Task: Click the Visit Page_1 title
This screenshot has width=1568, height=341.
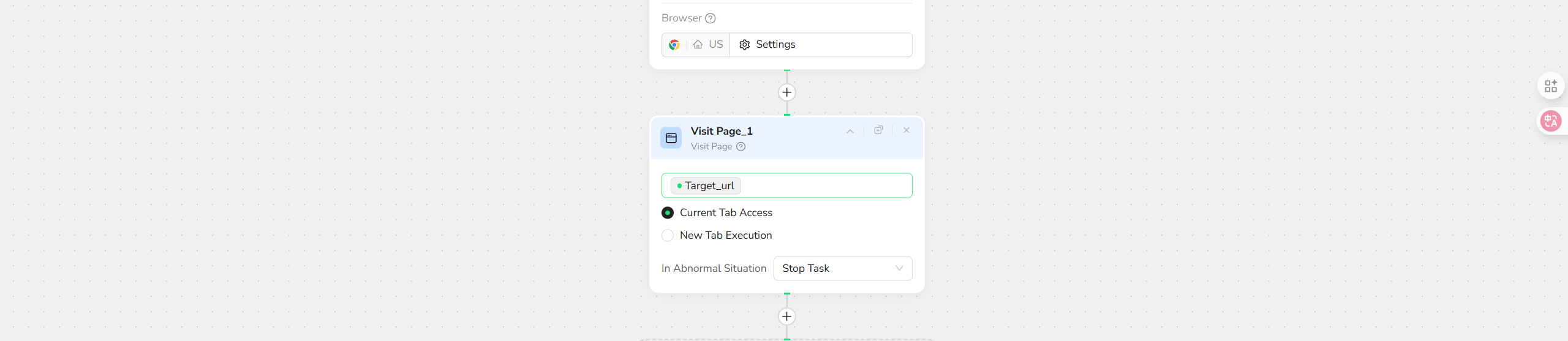Action: (x=722, y=131)
